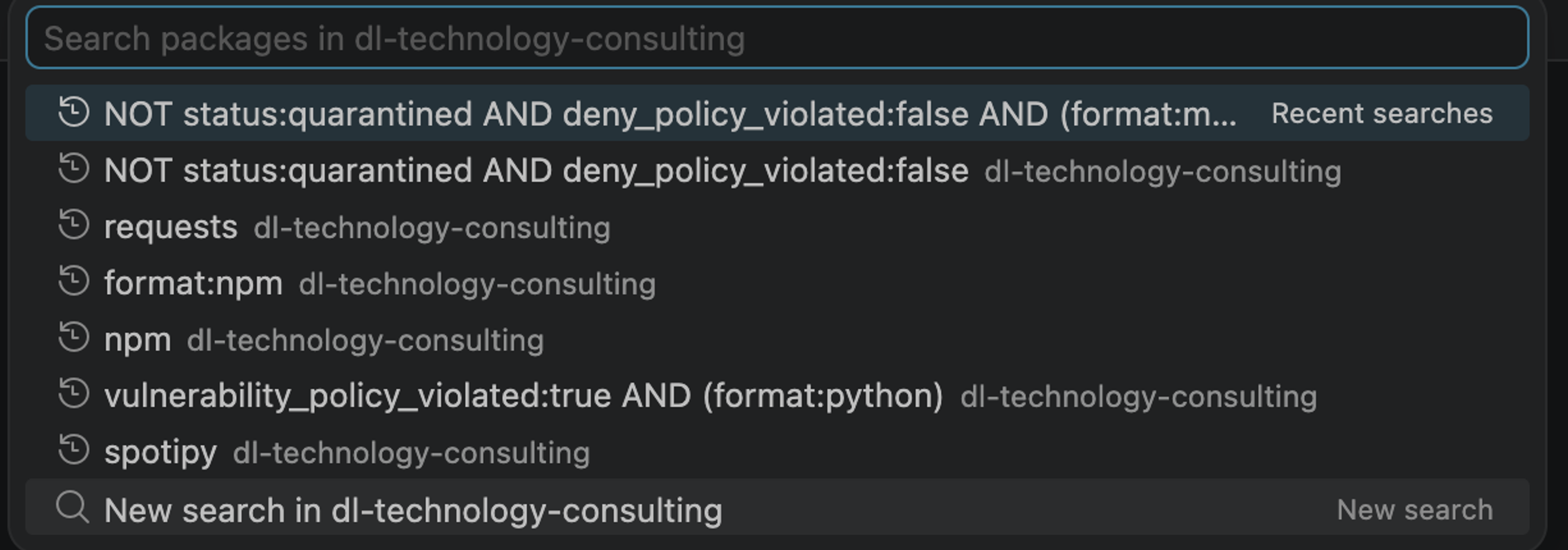Click the dl-technology-consulting text beside spotipy
The image size is (1568, 550).
(412, 452)
